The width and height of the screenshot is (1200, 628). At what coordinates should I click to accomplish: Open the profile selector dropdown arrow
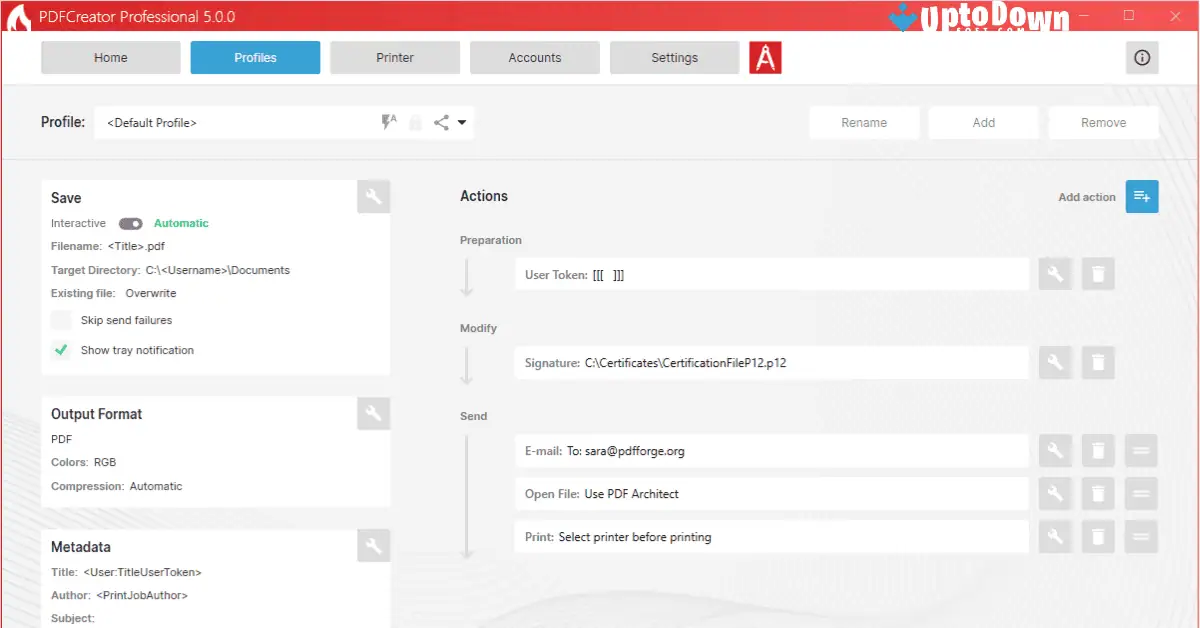click(x=463, y=122)
